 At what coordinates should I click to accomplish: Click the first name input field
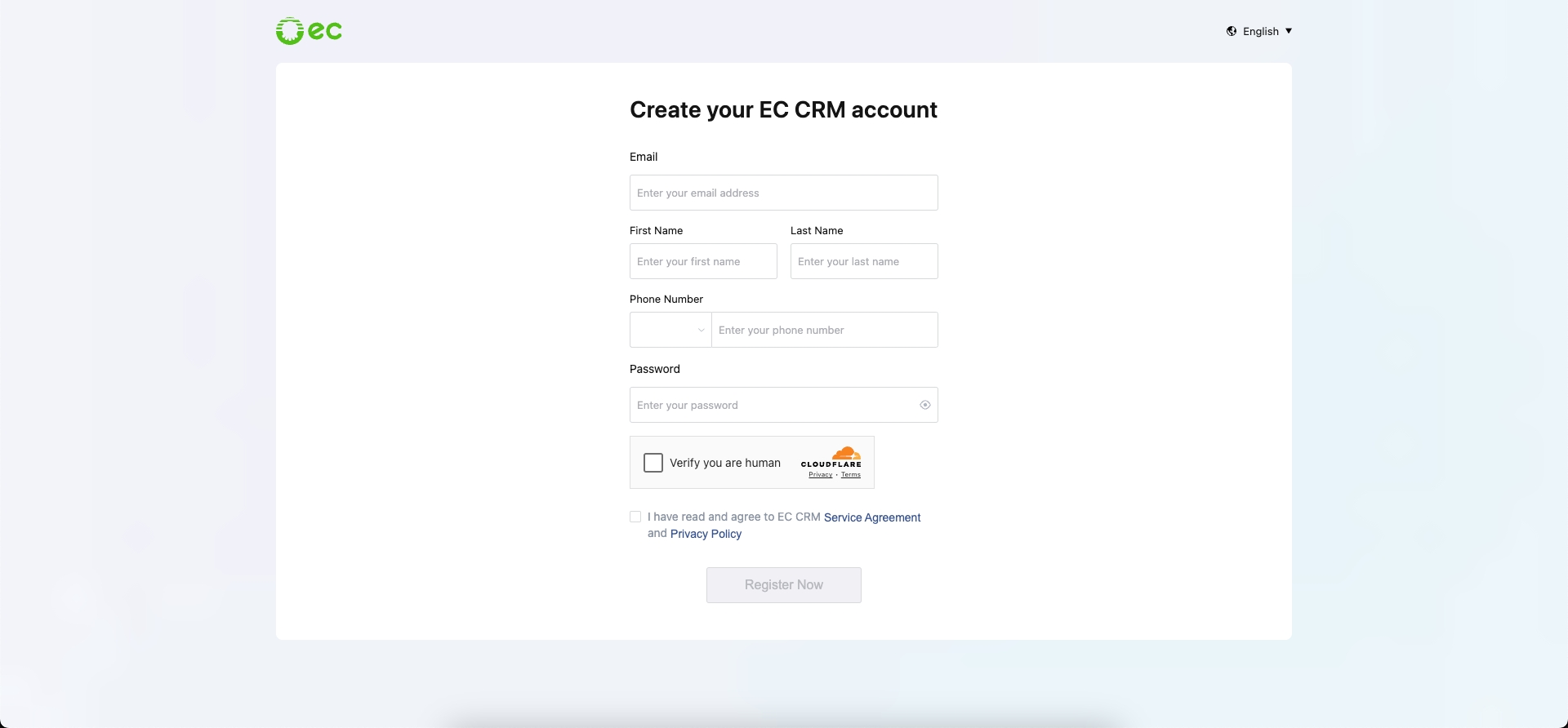point(703,261)
